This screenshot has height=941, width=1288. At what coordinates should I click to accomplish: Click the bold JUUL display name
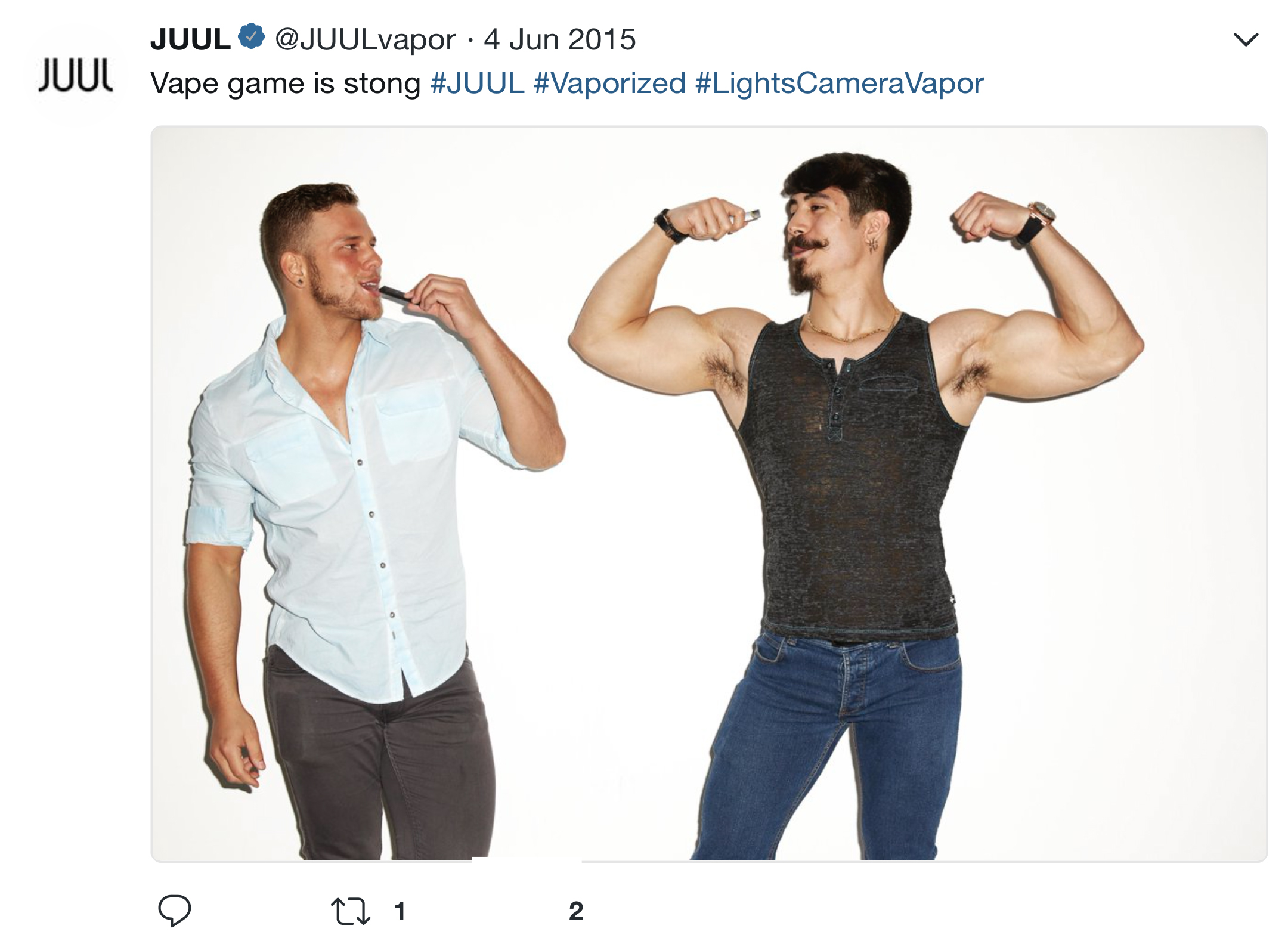point(190,39)
